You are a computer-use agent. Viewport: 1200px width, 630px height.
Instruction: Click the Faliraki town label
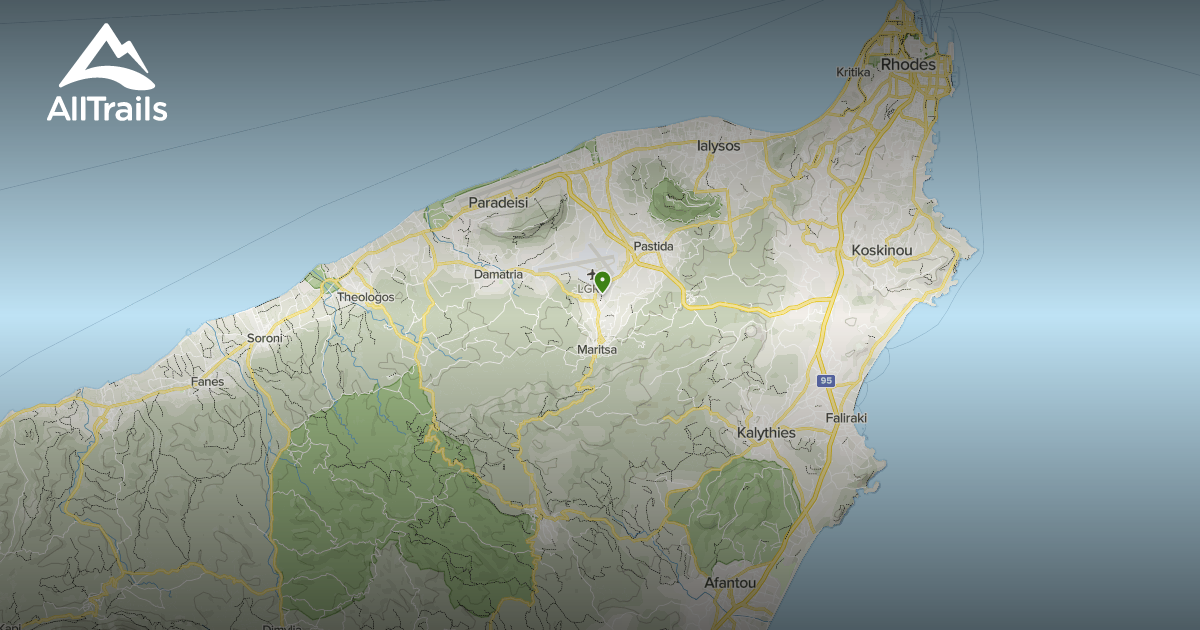(849, 417)
